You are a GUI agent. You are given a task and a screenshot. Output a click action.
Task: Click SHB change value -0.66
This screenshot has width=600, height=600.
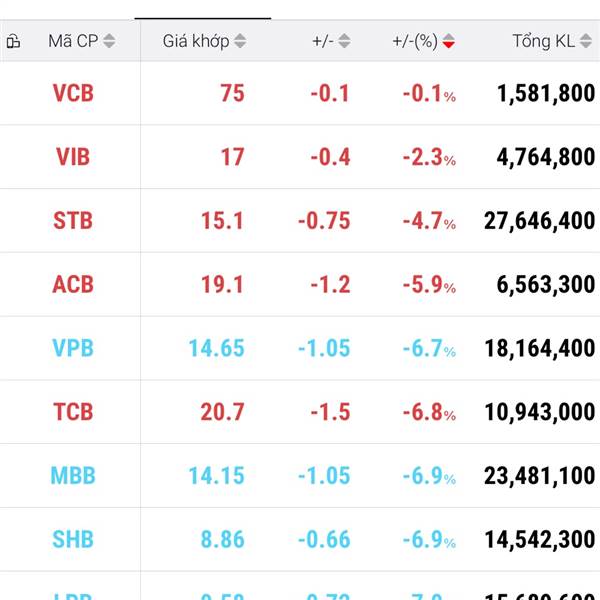tap(324, 540)
